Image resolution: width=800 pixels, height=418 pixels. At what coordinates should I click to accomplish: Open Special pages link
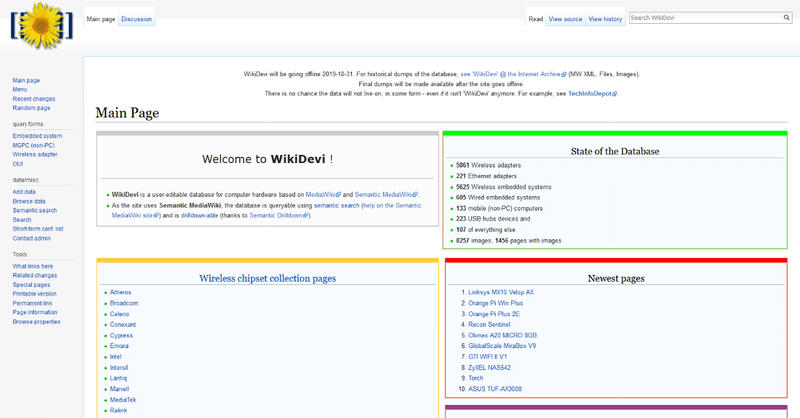(31, 285)
